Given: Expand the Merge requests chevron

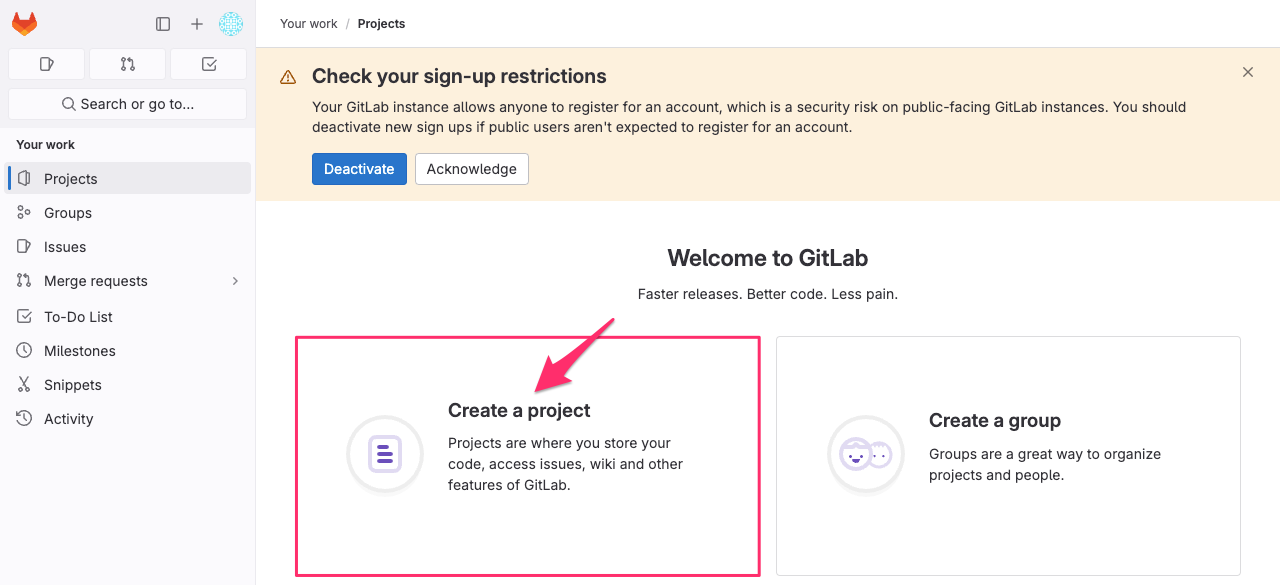Looking at the screenshot, I should click(x=235, y=281).
